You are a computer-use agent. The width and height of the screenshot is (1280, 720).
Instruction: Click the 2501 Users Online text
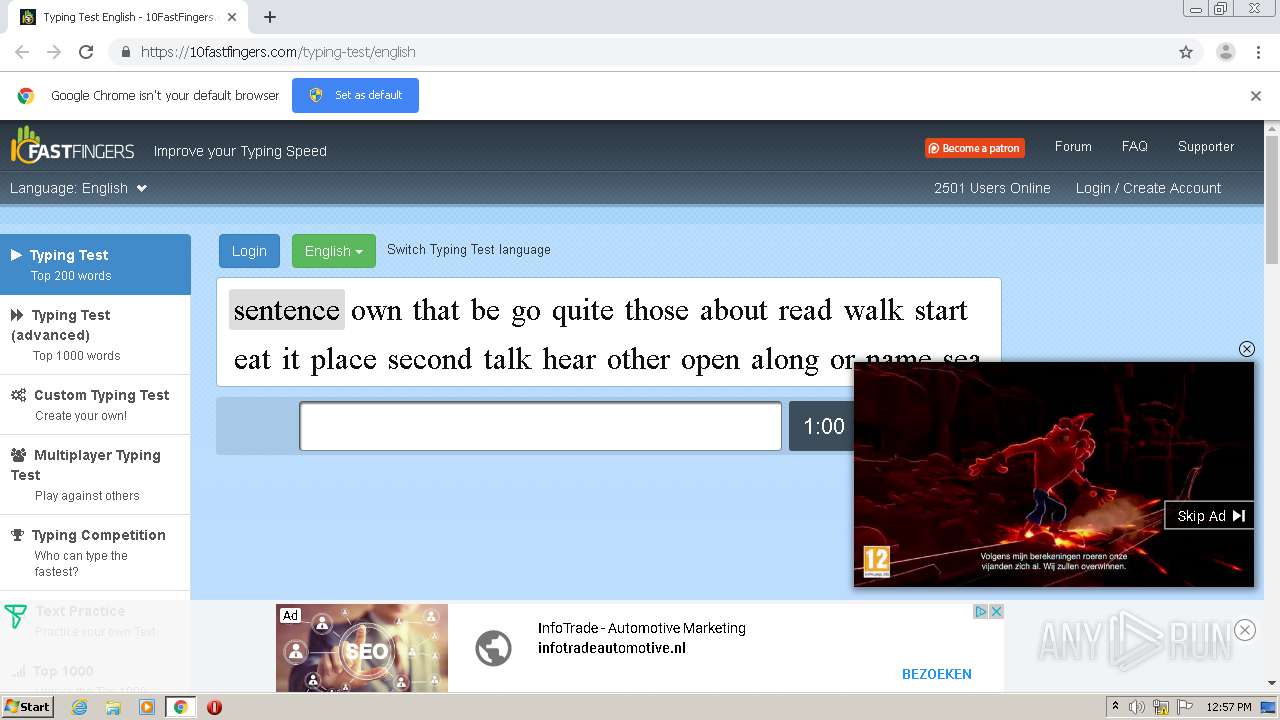point(992,188)
